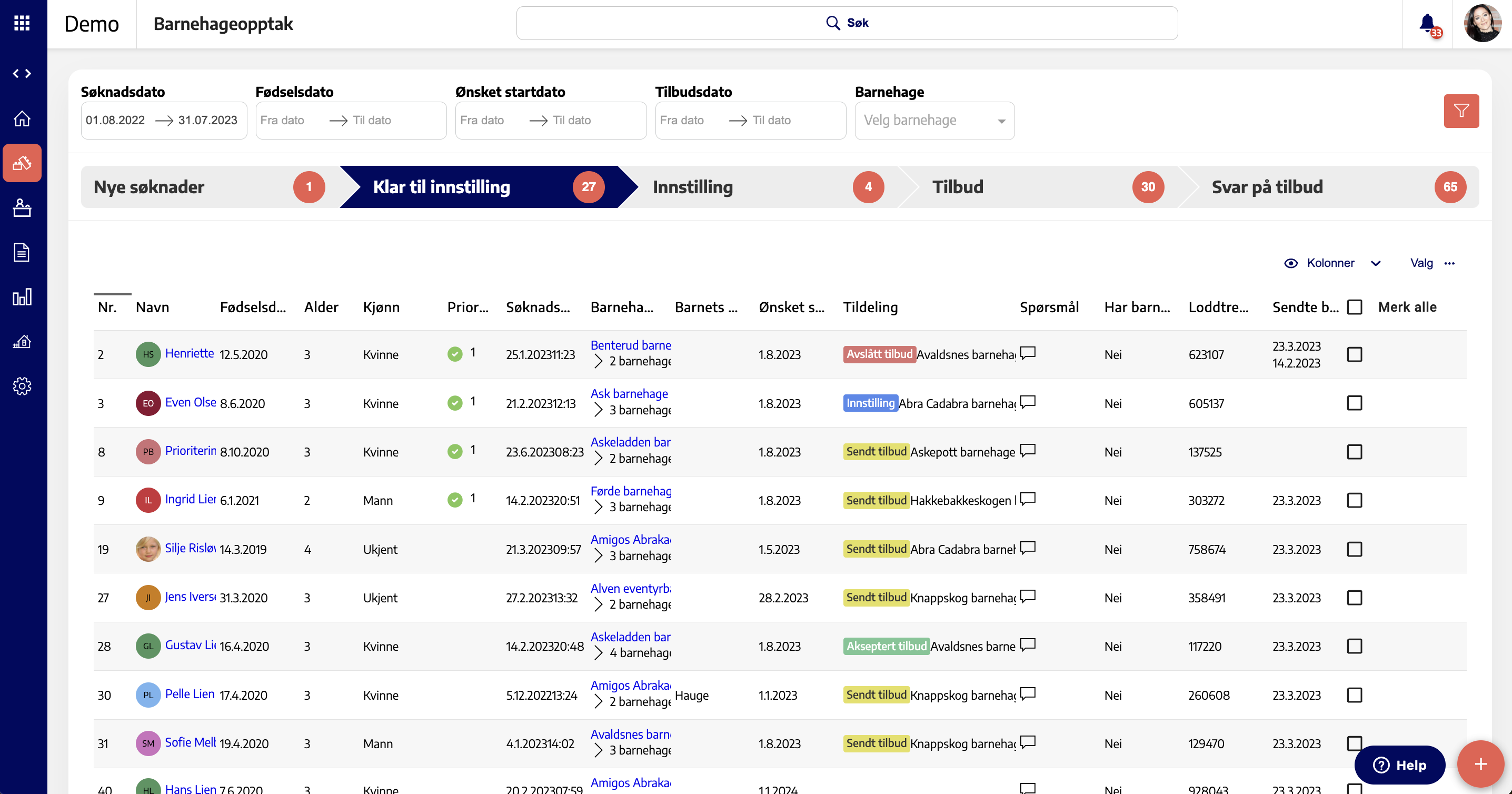Click the Help button
This screenshot has width=1512, height=794.
coord(1399,765)
